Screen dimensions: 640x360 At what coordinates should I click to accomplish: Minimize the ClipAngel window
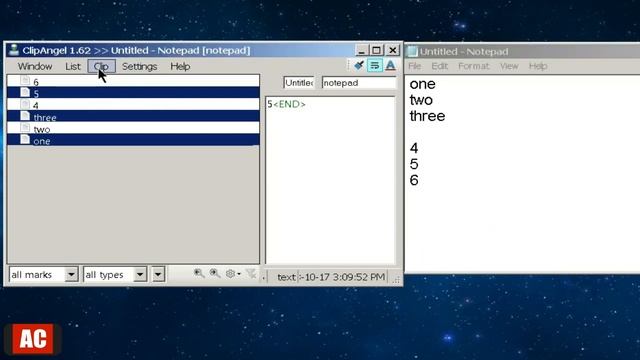pyautogui.click(x=361, y=50)
